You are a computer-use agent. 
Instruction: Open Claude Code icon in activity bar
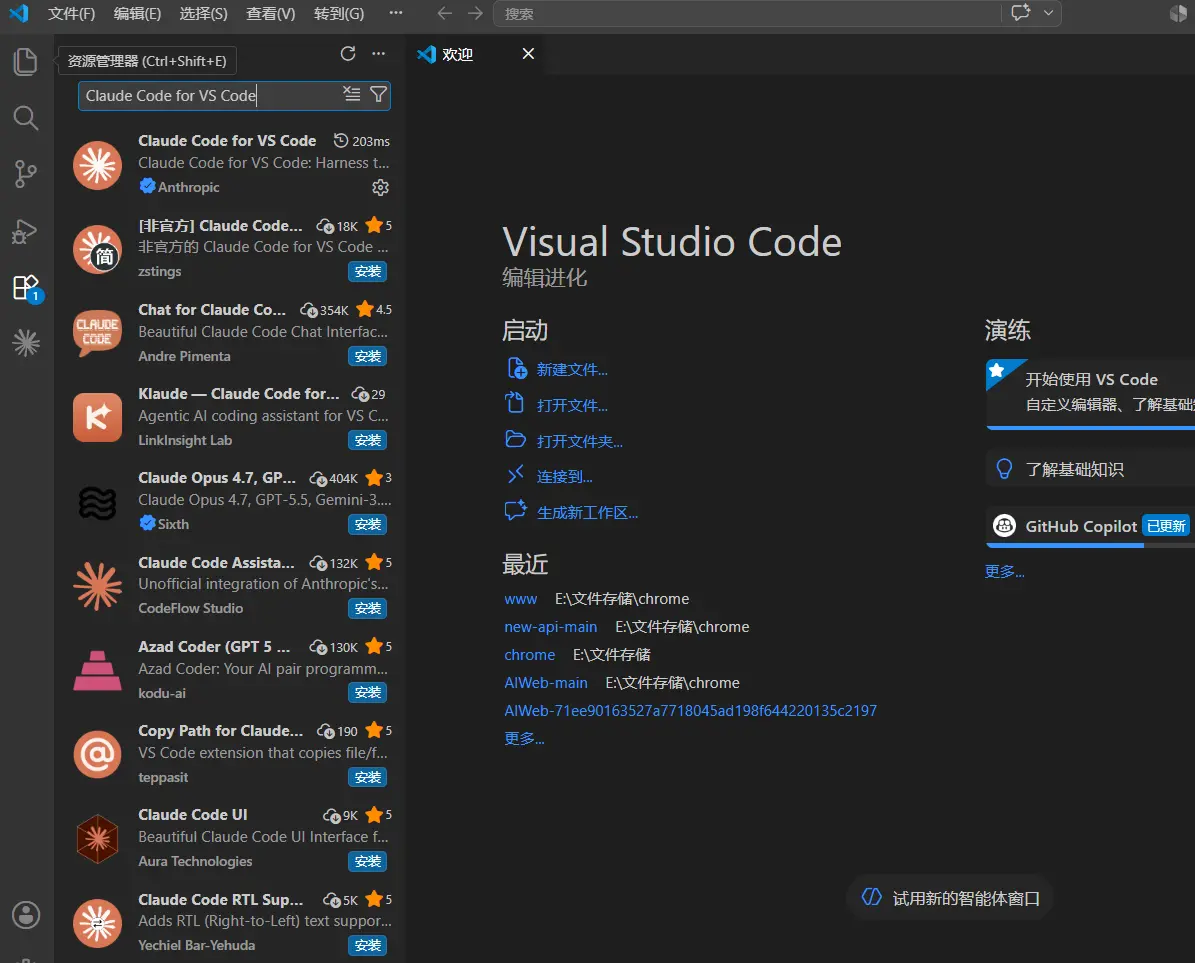(26, 343)
